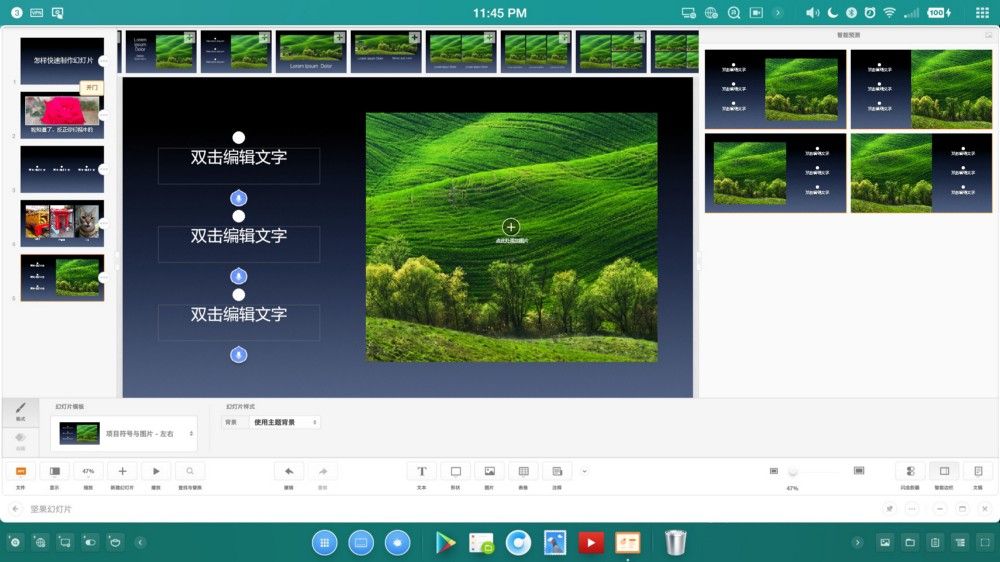Select the first slide thumbnail in sidebar
1000x562 pixels.
(62, 61)
